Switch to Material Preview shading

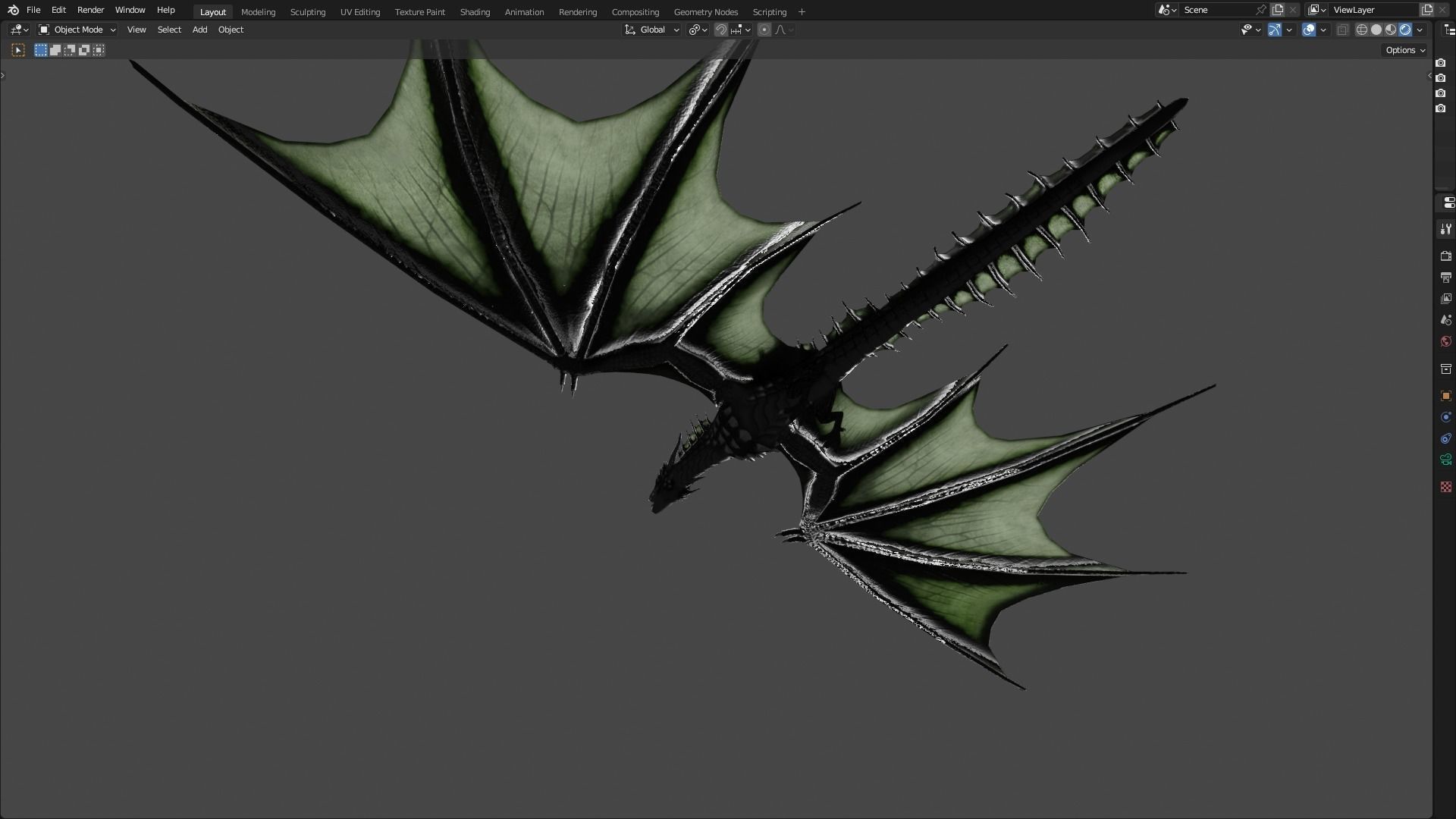1391,30
